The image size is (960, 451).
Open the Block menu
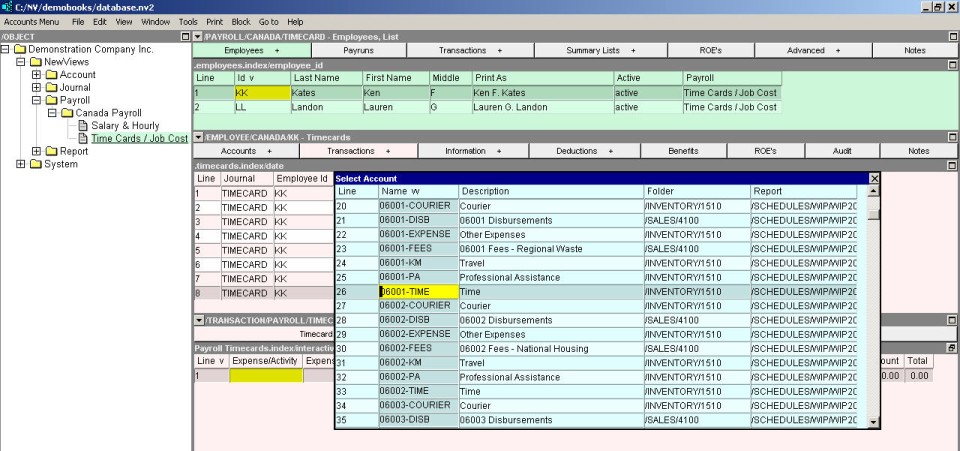(x=241, y=21)
